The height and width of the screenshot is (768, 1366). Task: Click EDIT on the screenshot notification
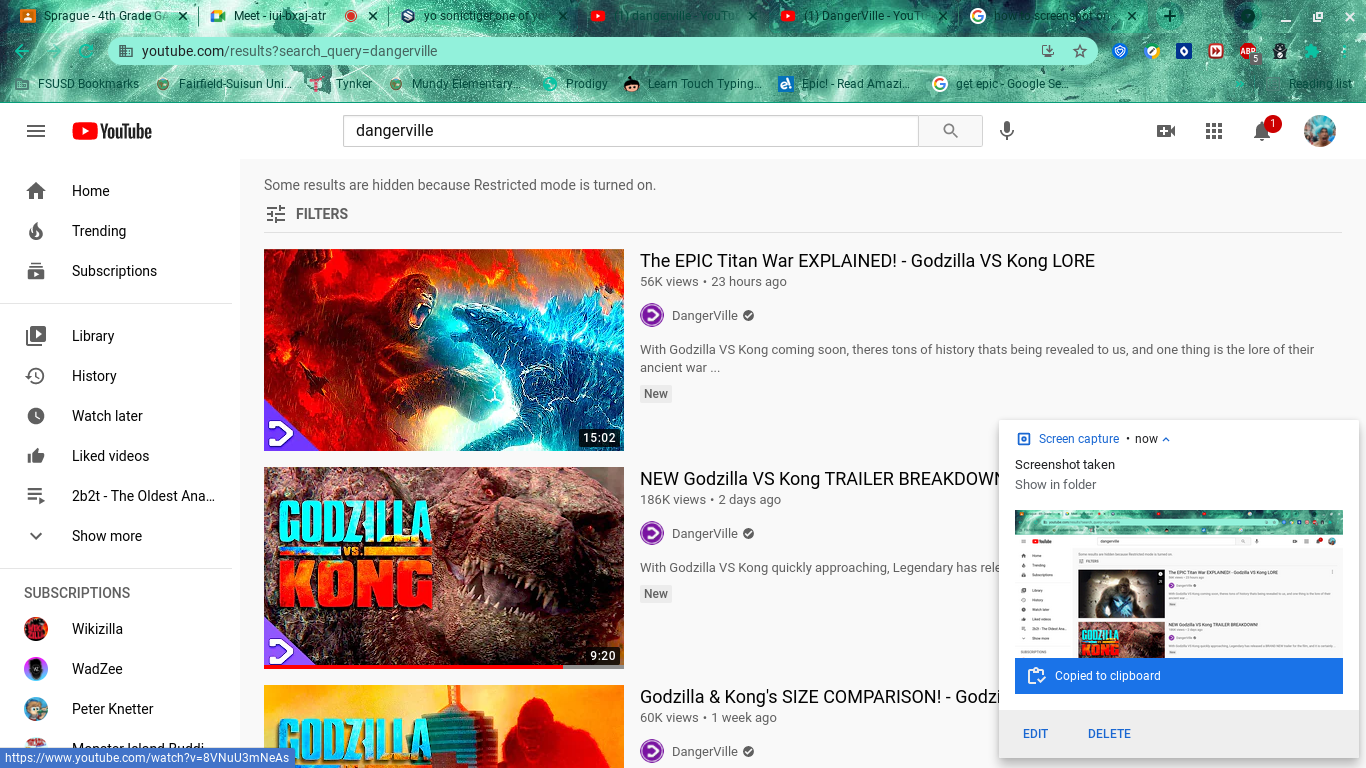1035,734
